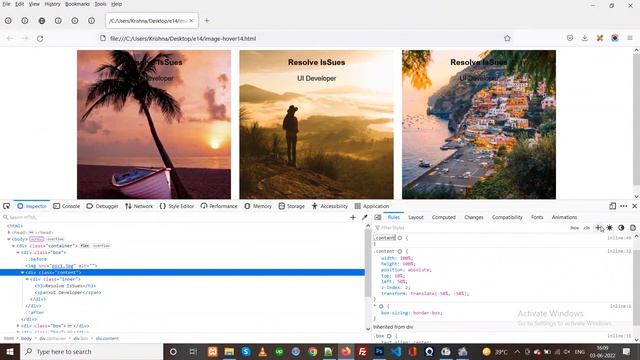
Task: Open the Performance tab
Action: tap(219, 206)
